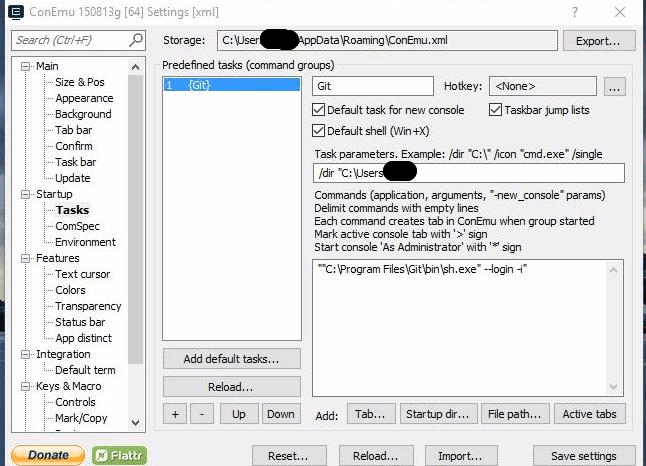This screenshot has height=466, width=646.
Task: Open the Flattr donation badge
Action: click(119, 455)
